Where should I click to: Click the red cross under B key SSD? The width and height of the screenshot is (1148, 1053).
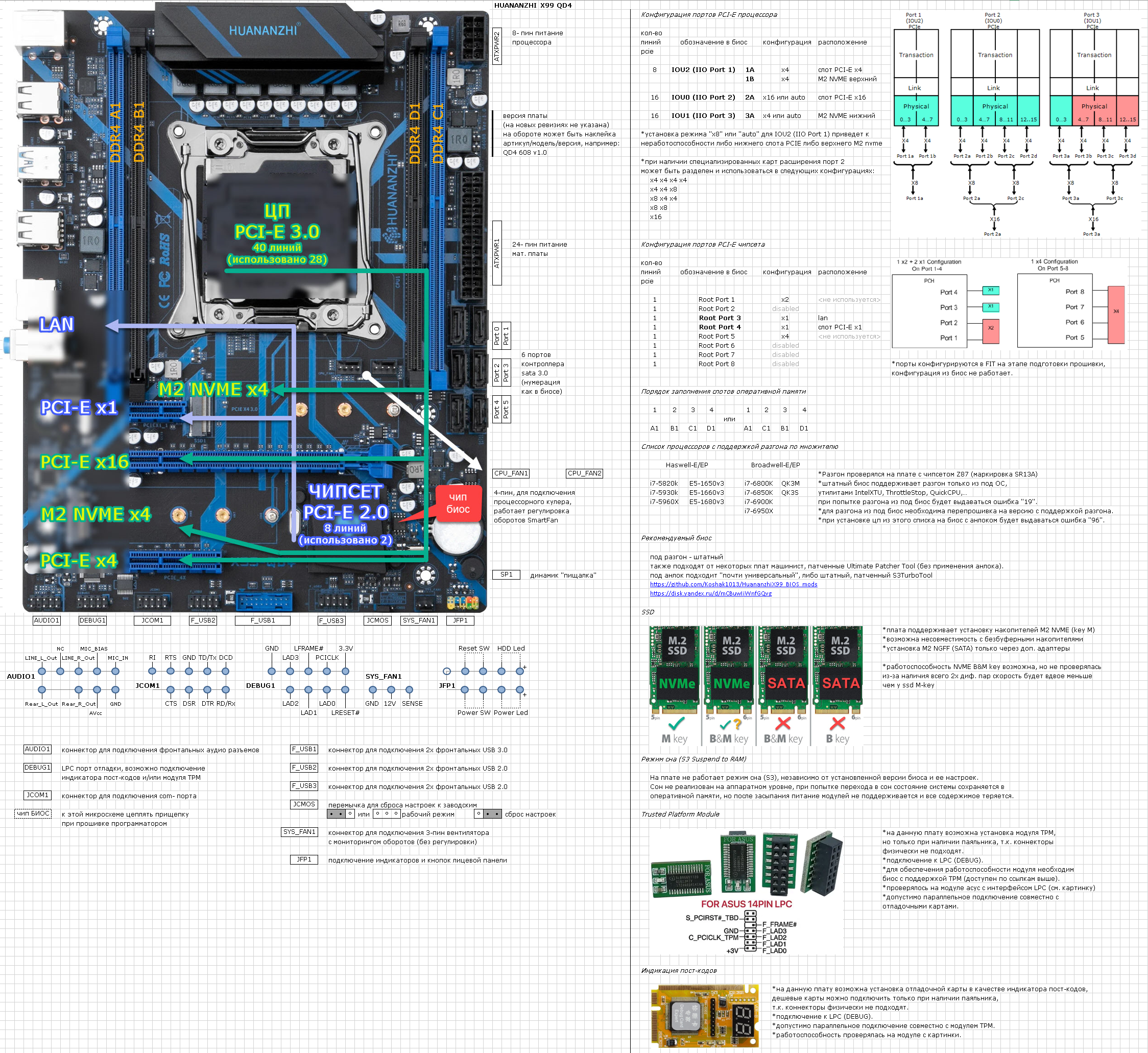838,724
